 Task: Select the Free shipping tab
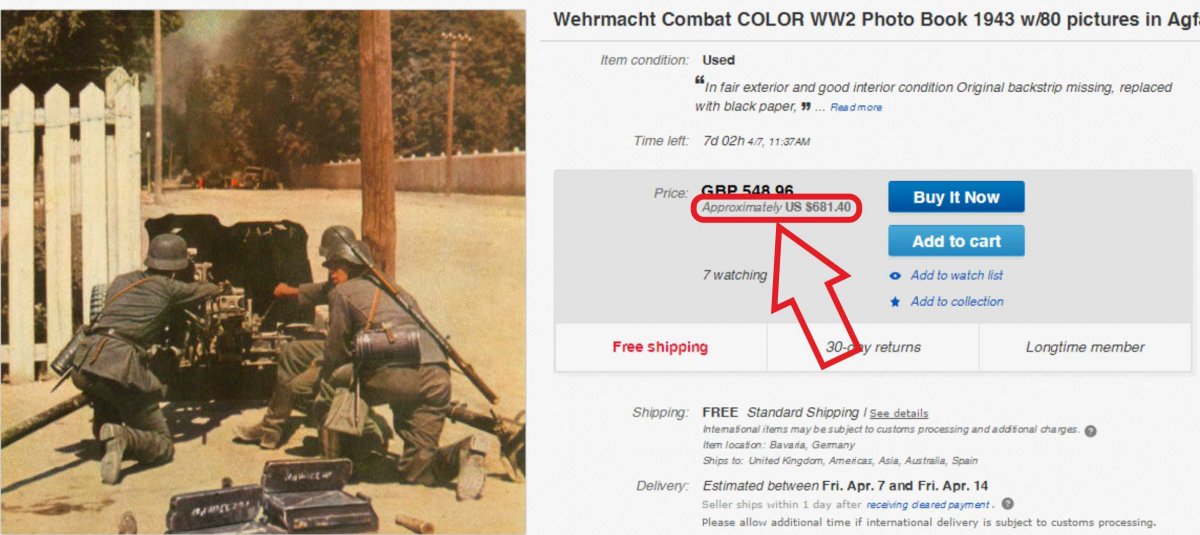pyautogui.click(x=660, y=347)
